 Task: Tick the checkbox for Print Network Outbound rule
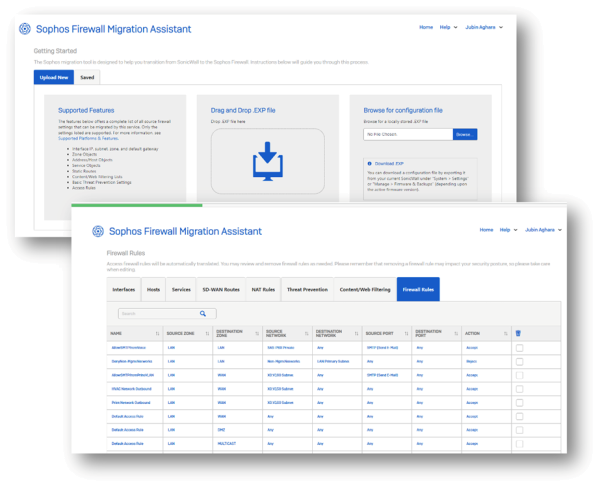coord(519,403)
